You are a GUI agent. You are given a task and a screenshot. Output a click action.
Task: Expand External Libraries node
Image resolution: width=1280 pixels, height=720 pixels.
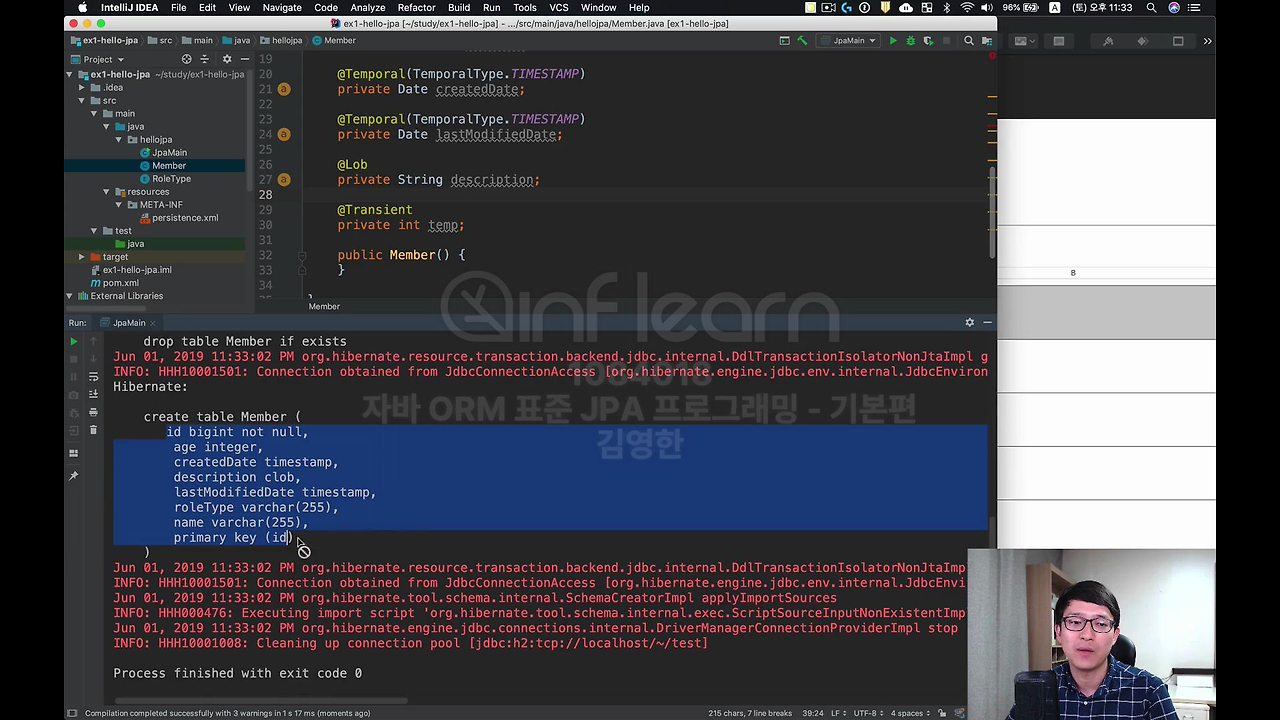click(70, 296)
